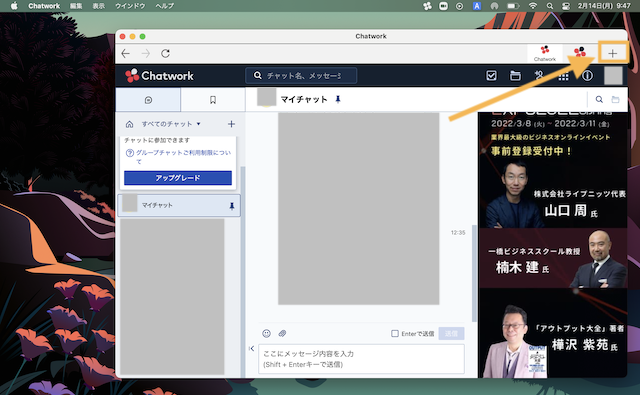The height and width of the screenshot is (395, 640).
Task: Click the マイチャット avatar in chat header
Action: 267,98
